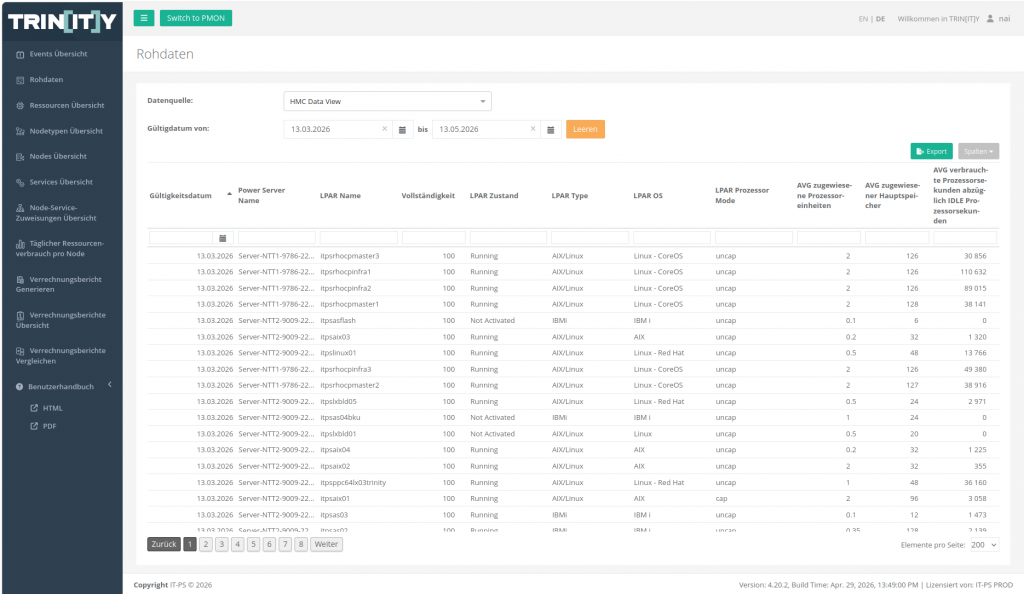Click the Weiter pagination button
The height and width of the screenshot is (594, 1024).
[x=326, y=544]
